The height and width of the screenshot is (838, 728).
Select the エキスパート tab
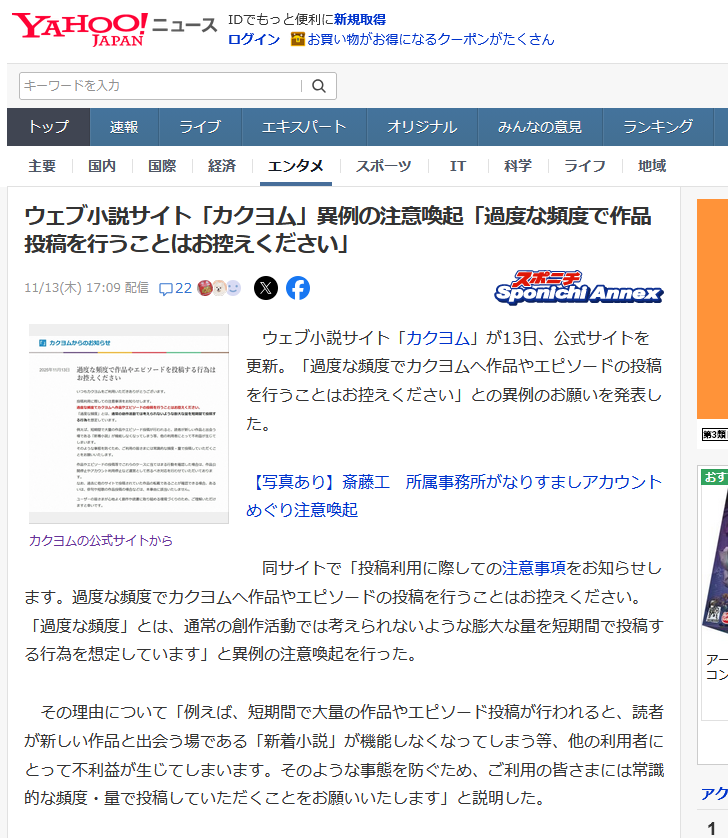coord(304,127)
